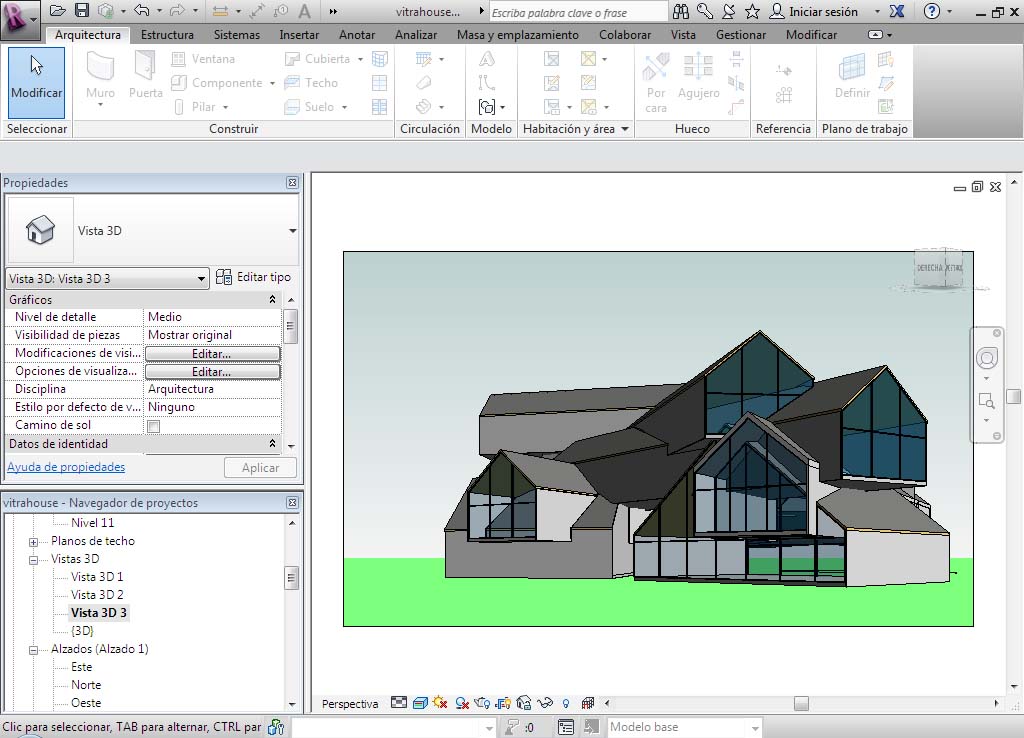Click the keyword search input field

(x=578, y=12)
